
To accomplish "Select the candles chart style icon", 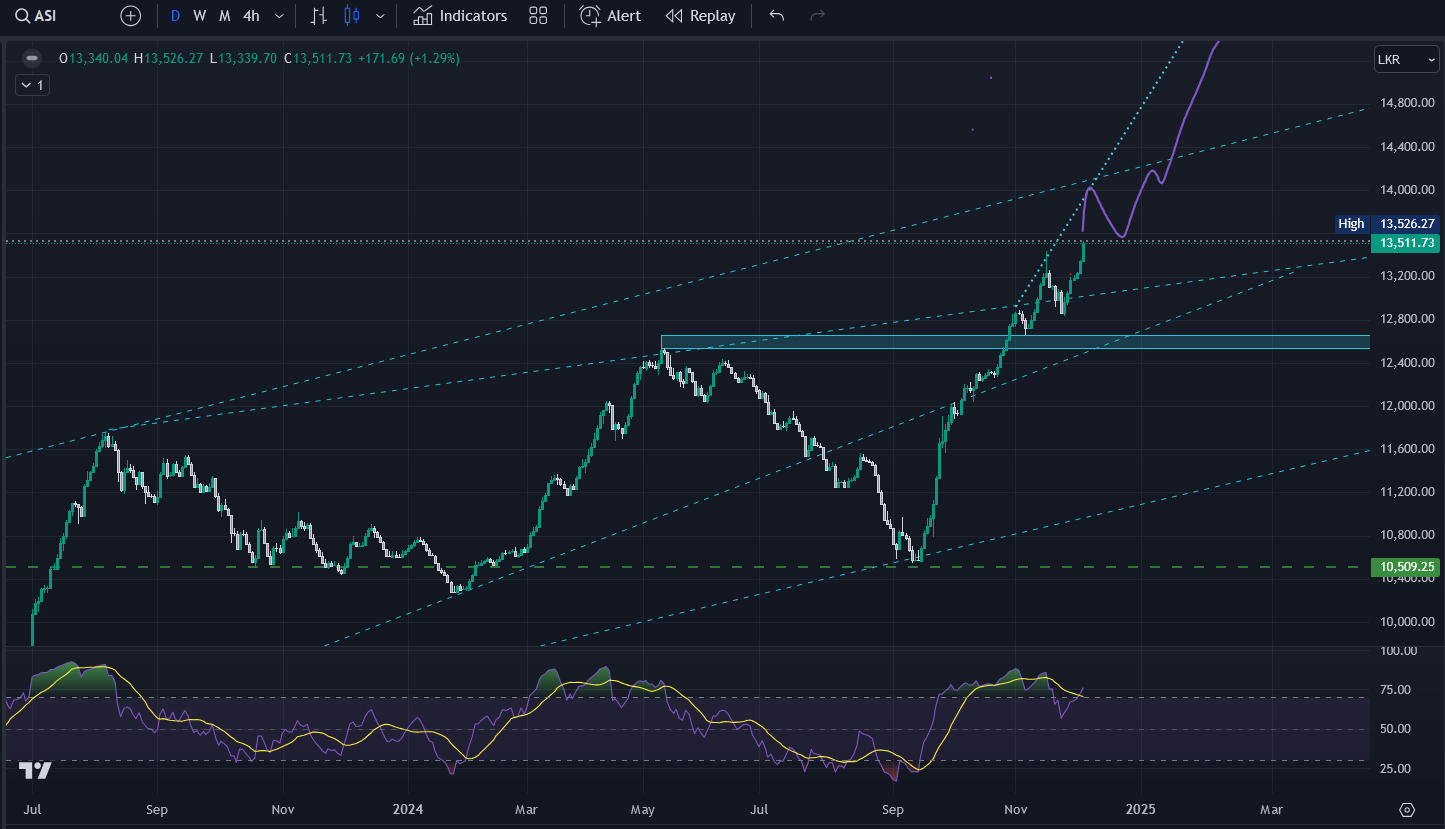I will 351,16.
